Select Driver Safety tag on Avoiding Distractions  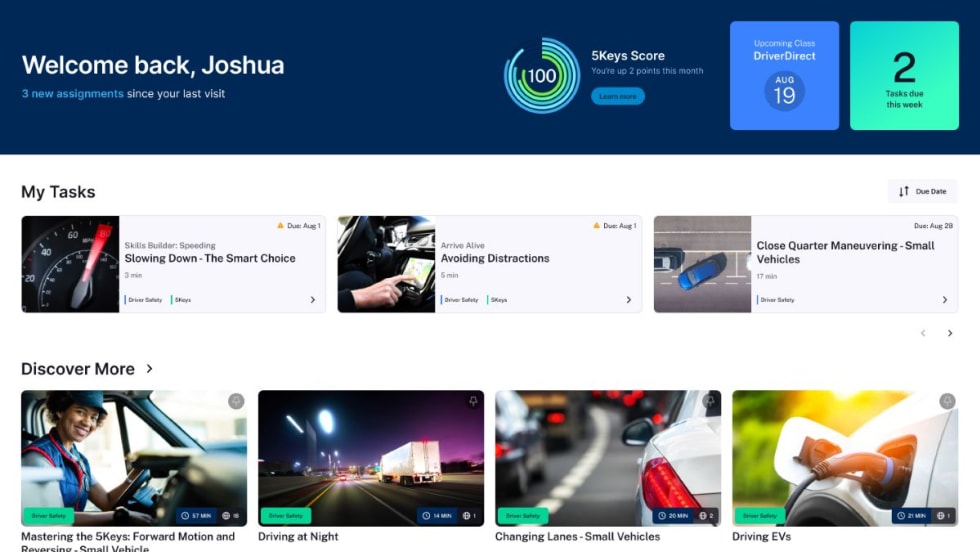click(x=460, y=300)
